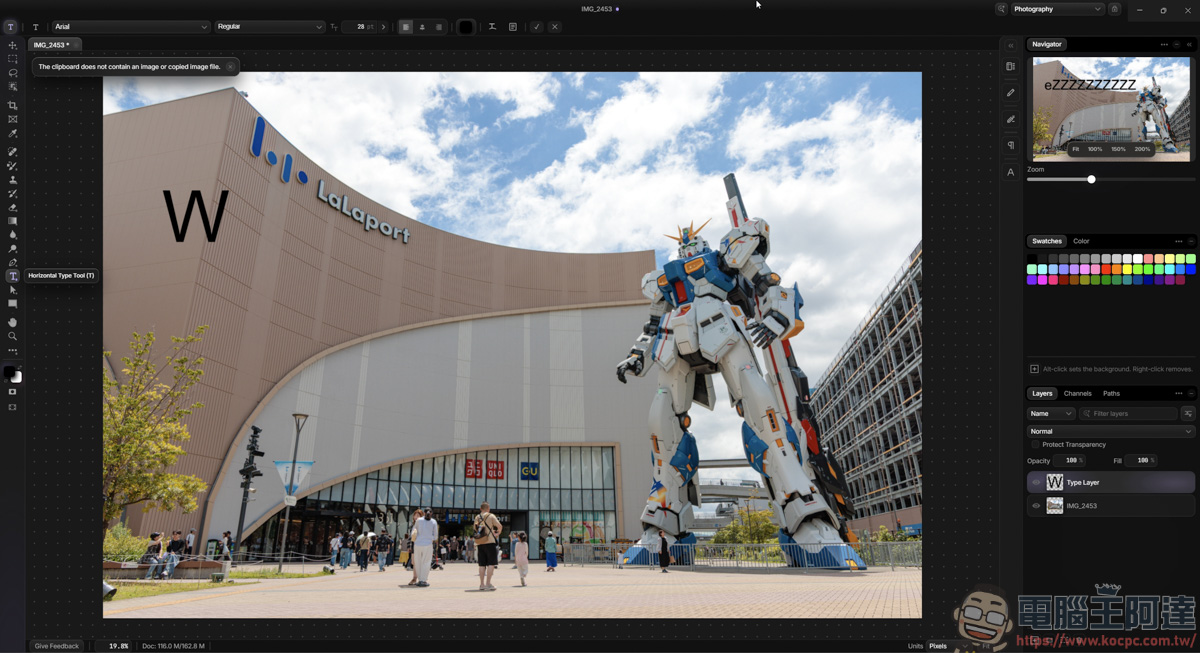Select the Crop tool
Screen dimensions: 1200x653
(x=12, y=105)
